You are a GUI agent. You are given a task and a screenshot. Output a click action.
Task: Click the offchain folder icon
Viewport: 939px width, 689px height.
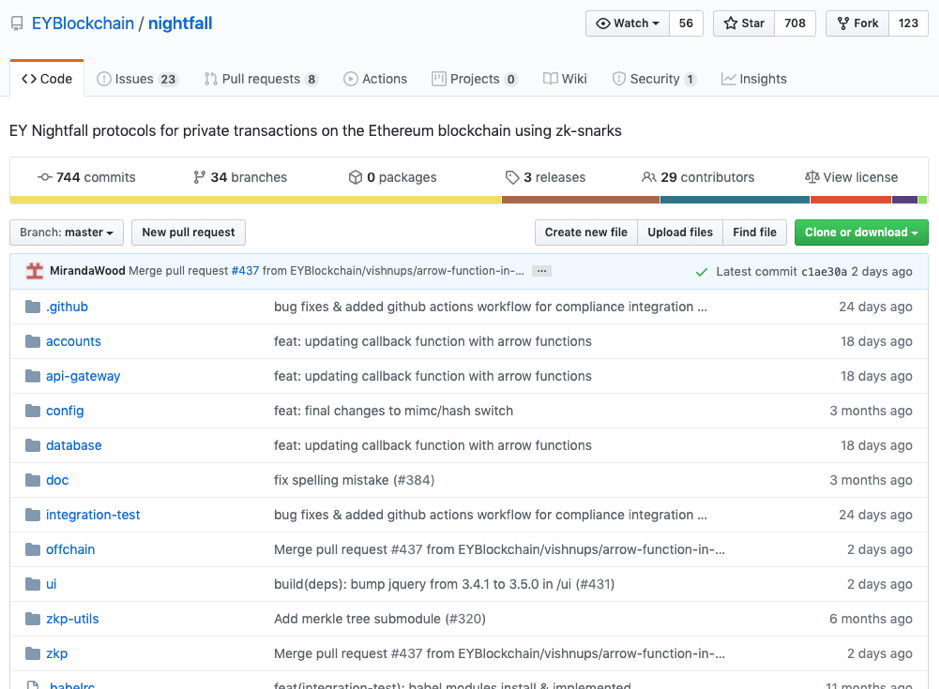click(32, 550)
